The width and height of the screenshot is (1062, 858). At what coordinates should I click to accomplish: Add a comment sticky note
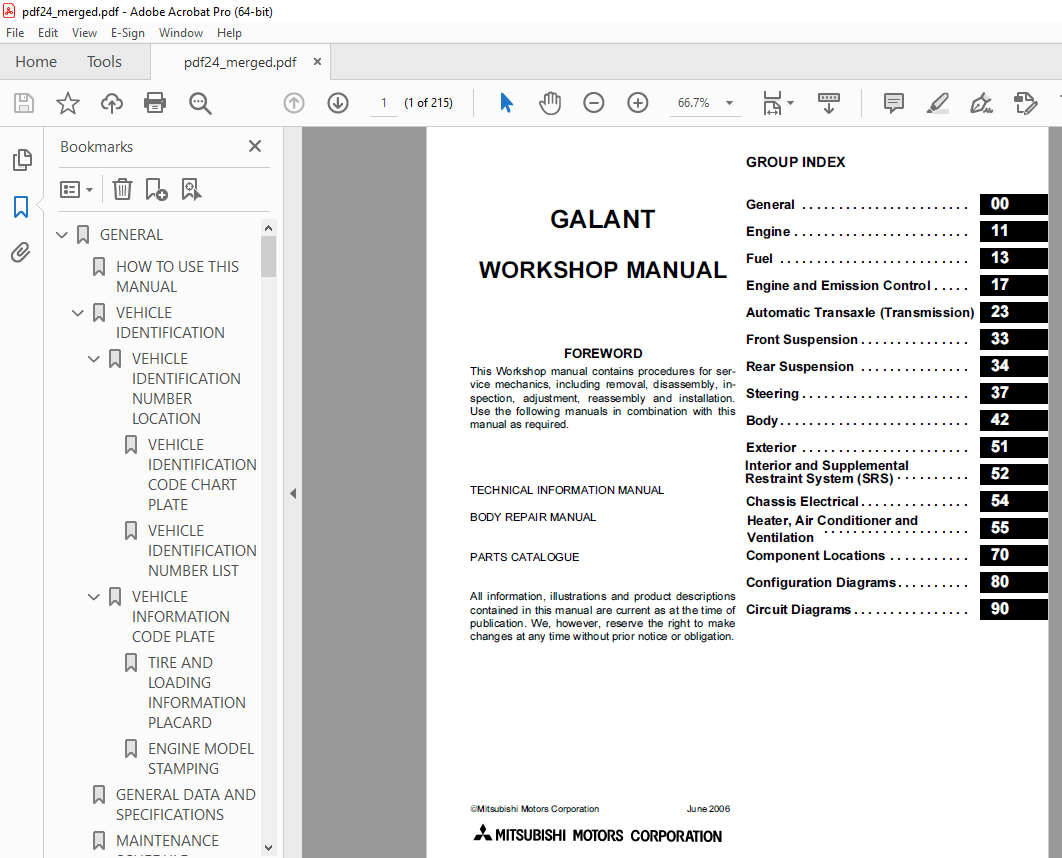click(894, 103)
